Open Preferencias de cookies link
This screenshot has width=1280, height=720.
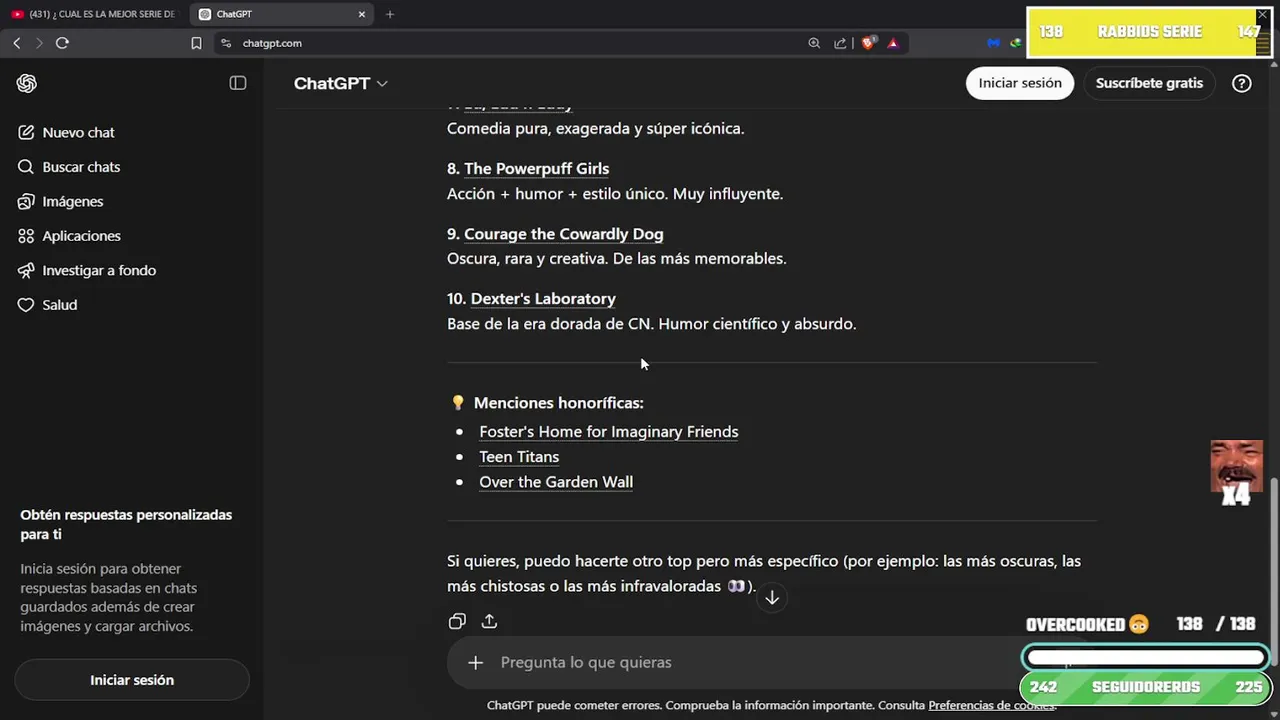(991, 705)
